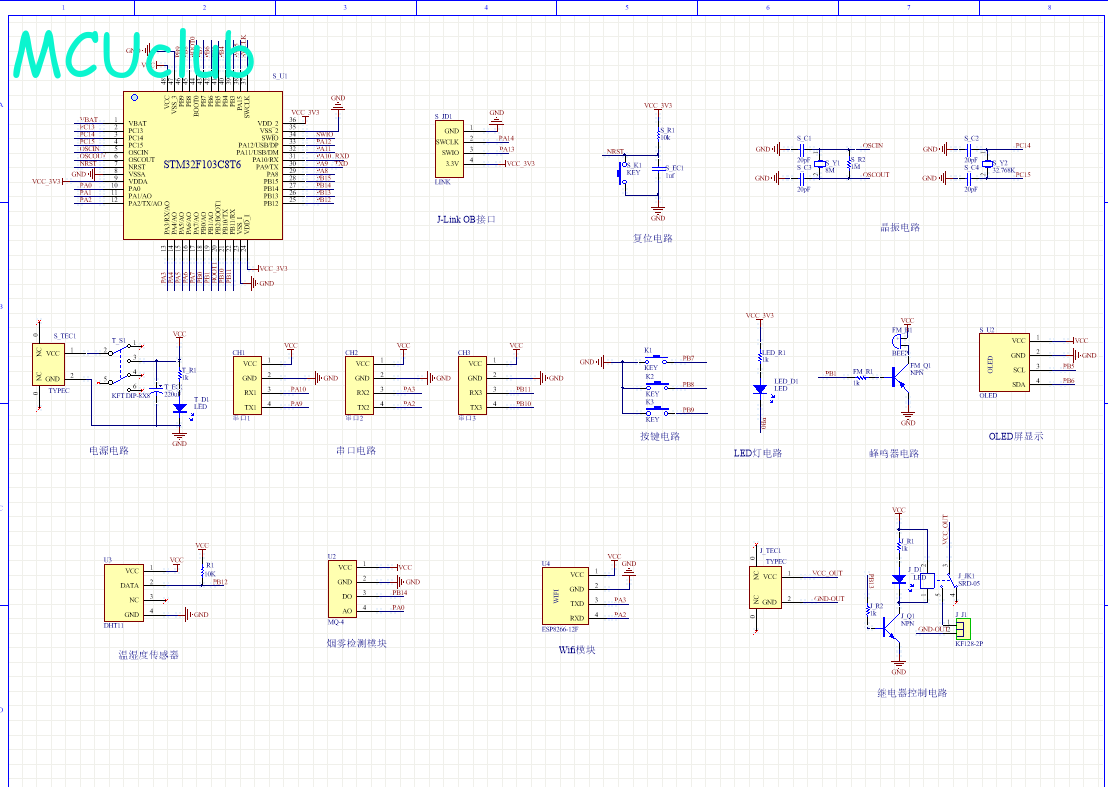Select the CH3 serial port header

pyautogui.click(x=474, y=385)
